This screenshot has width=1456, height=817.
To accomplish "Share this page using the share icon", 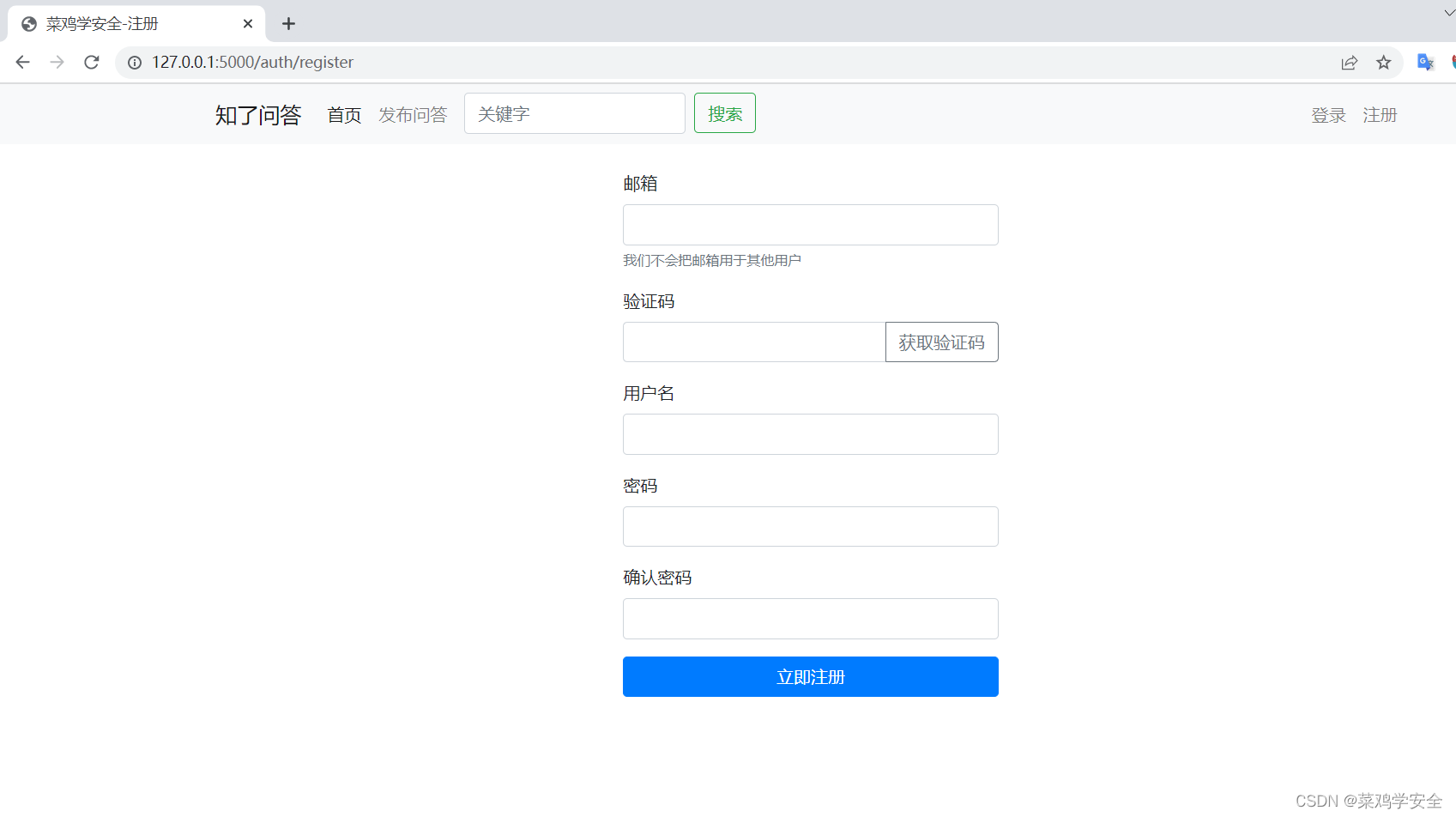I will coord(1350,62).
